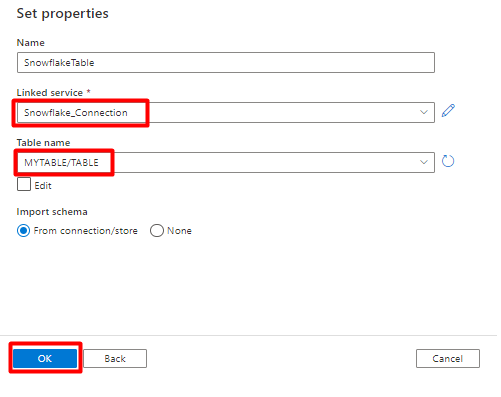Open the Snowflake_Connection linked service combo box
Viewport: 501px width, 397px height.
[226, 112]
